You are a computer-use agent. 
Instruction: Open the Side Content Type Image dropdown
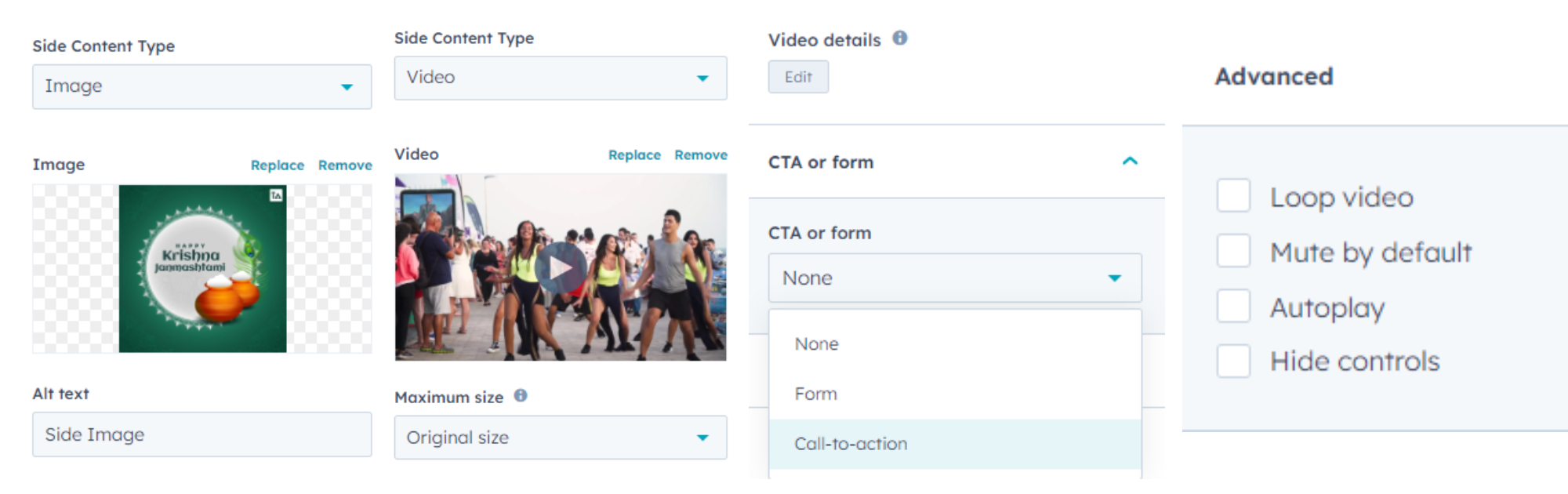(x=201, y=86)
